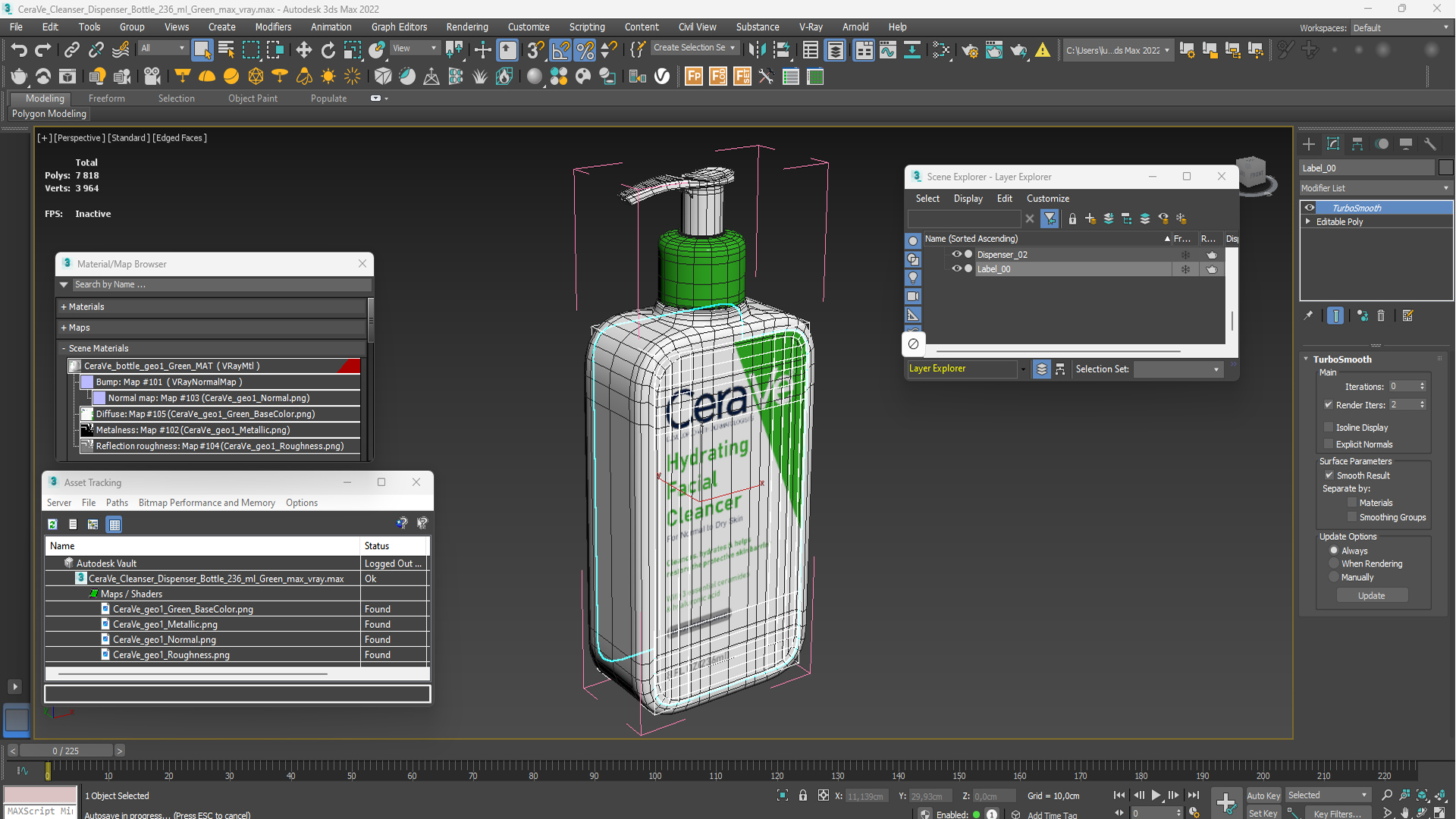Select the Select and Move tool
1456x819 pixels.
pyautogui.click(x=304, y=50)
